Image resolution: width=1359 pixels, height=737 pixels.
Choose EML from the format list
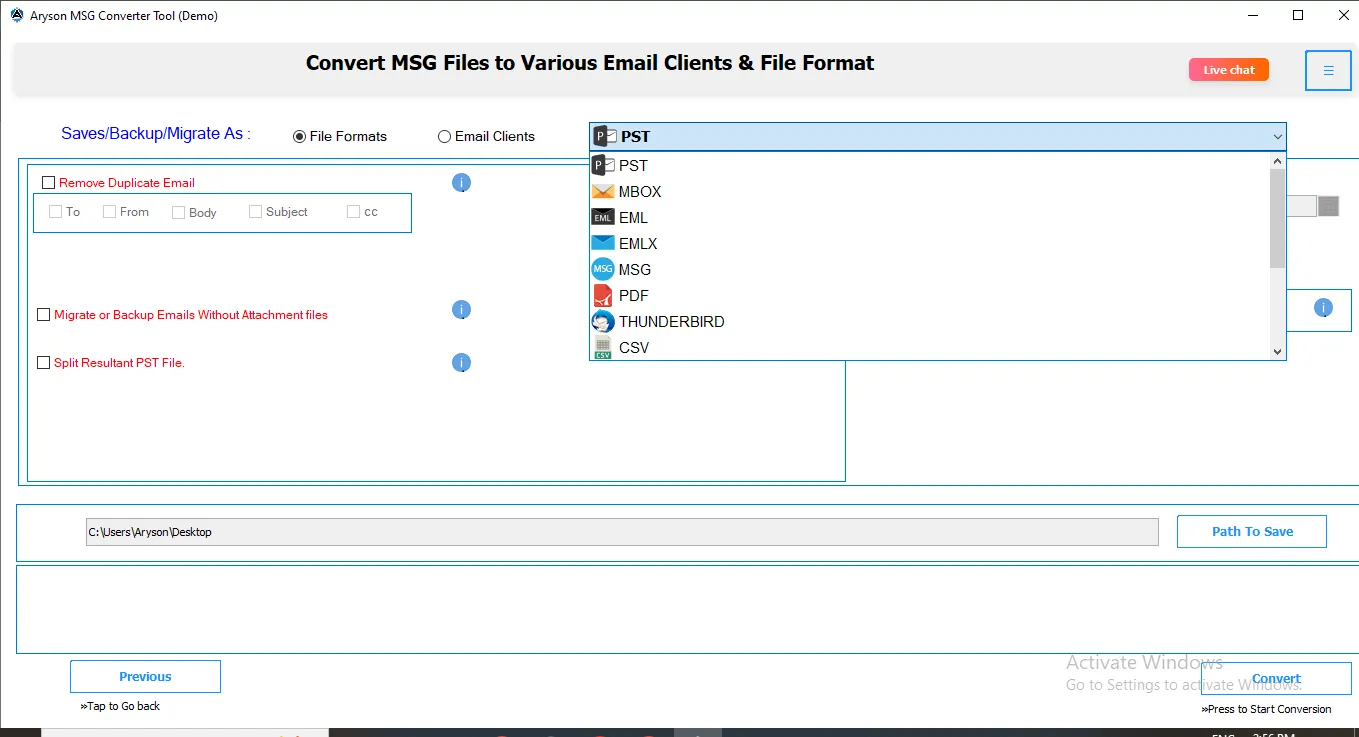pos(929,217)
